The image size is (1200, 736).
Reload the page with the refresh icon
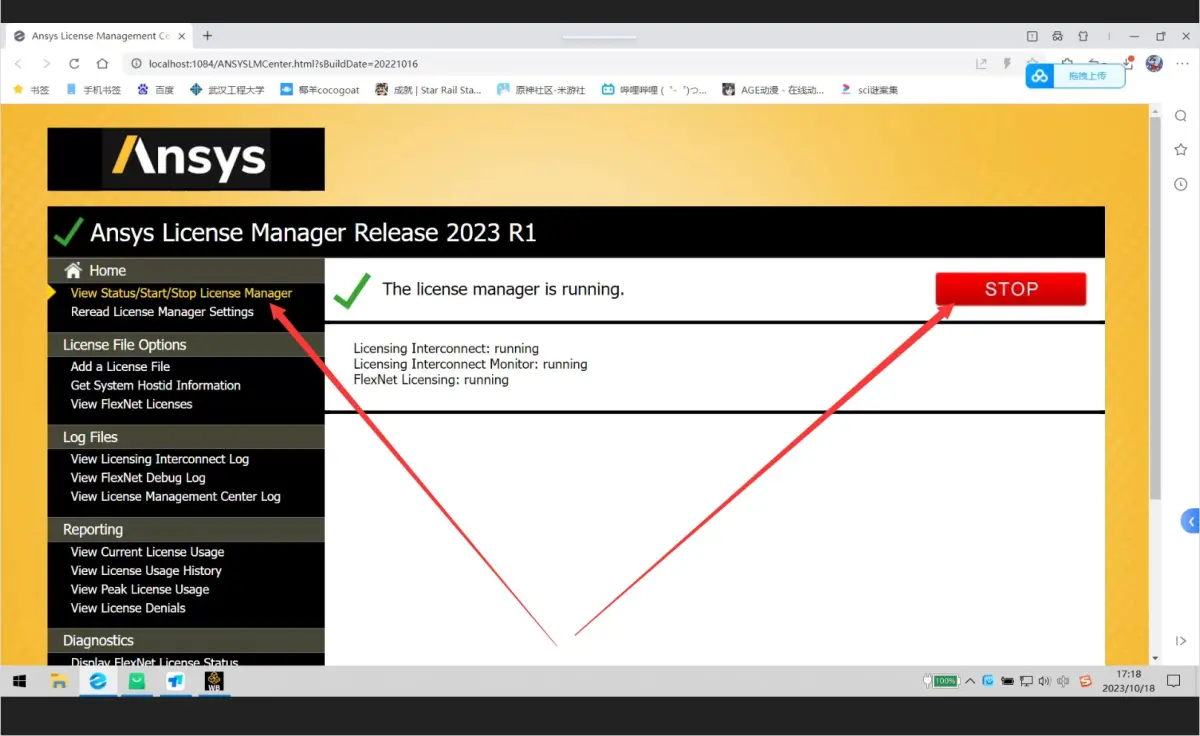[x=74, y=63]
